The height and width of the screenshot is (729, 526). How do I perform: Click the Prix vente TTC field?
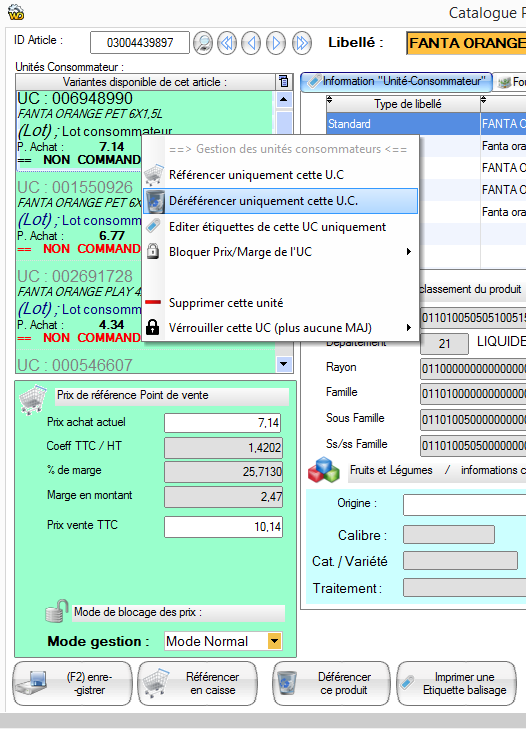coord(223,527)
